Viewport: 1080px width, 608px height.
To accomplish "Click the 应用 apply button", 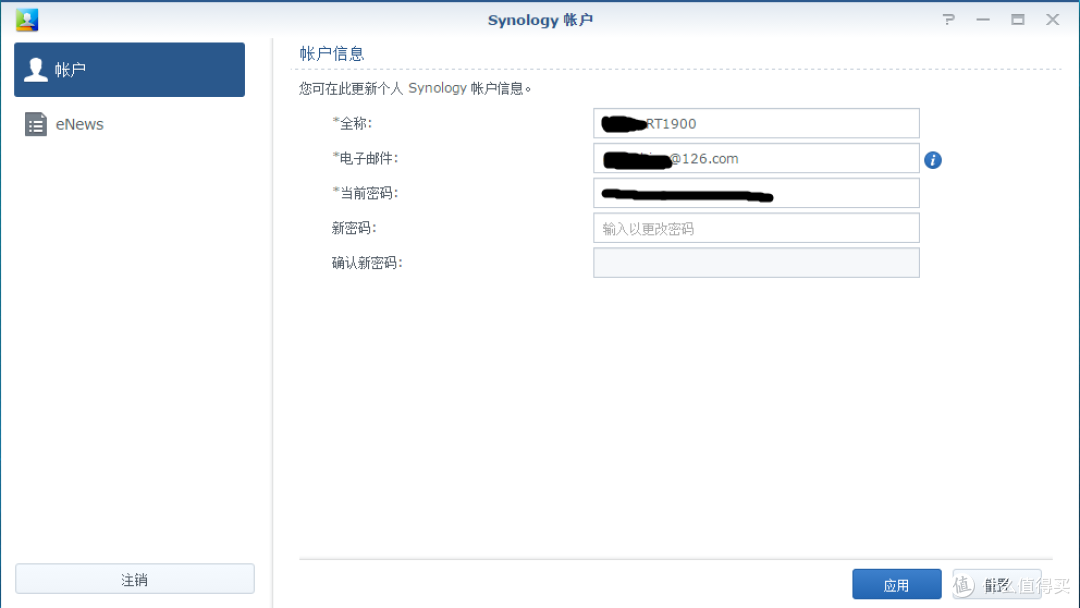I will 897,585.
